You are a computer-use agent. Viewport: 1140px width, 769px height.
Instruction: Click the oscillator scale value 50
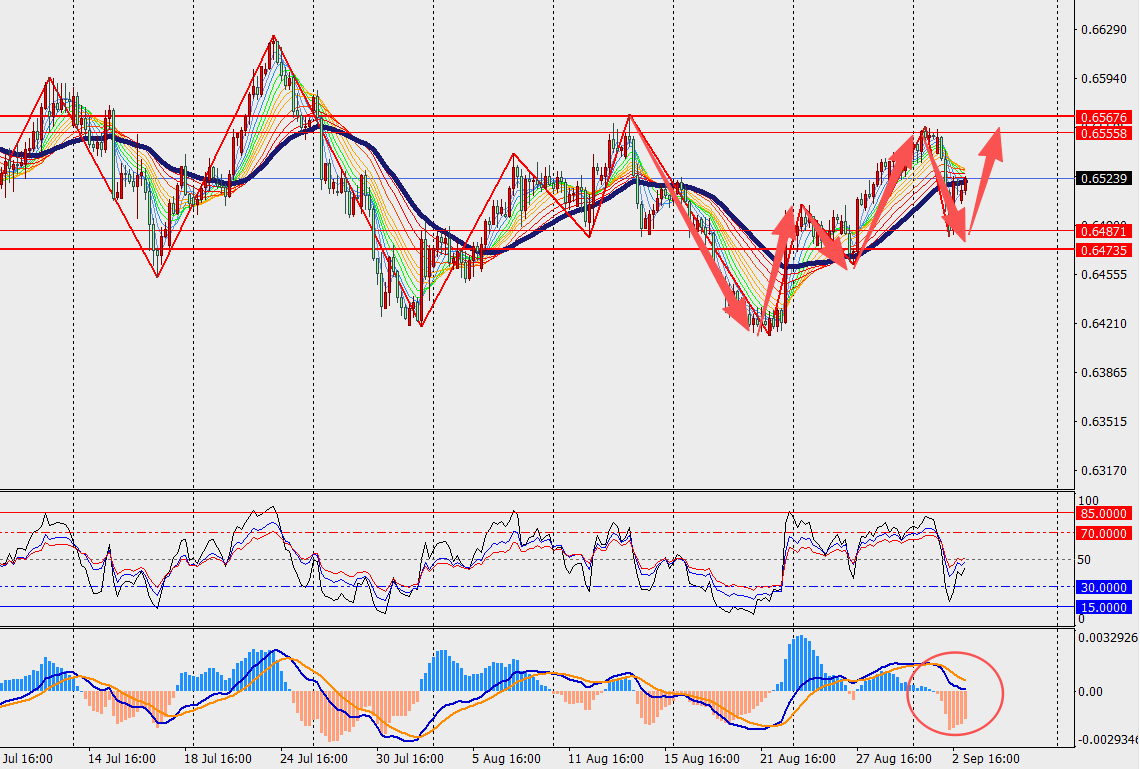(1084, 560)
